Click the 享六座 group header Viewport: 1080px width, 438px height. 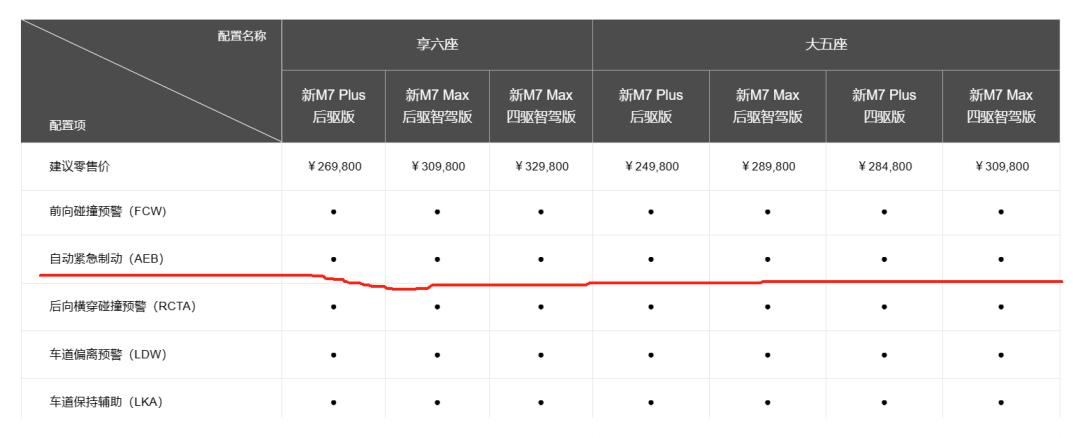tap(437, 44)
